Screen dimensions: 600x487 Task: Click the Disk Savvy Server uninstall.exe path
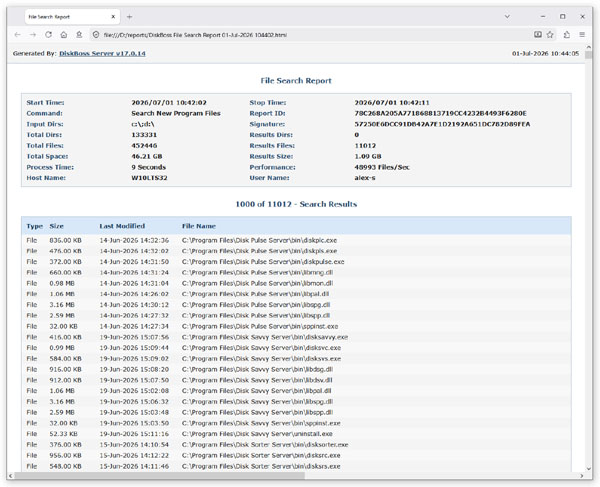tap(257, 434)
